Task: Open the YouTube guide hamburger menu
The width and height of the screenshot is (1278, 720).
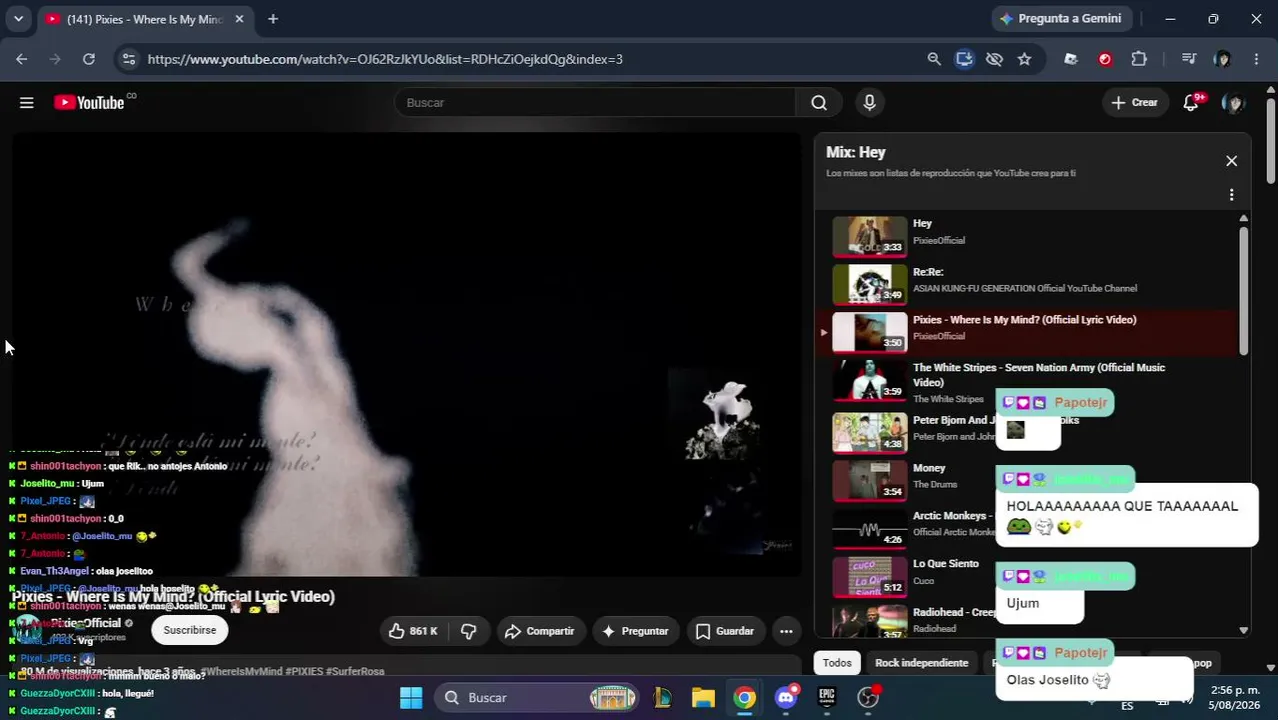Action: pyautogui.click(x=27, y=102)
